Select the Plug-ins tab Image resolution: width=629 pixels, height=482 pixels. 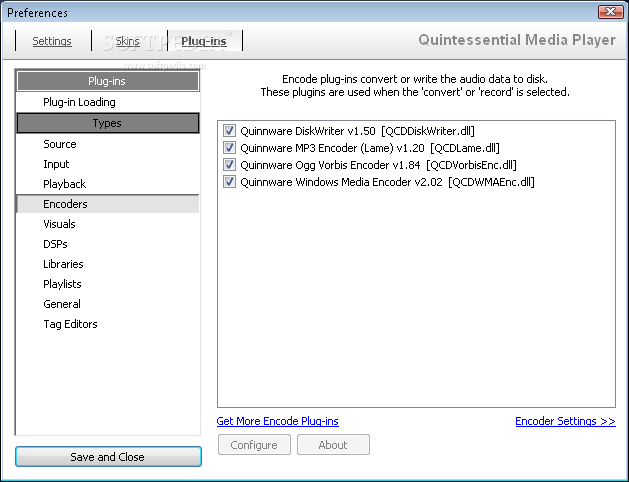(204, 41)
